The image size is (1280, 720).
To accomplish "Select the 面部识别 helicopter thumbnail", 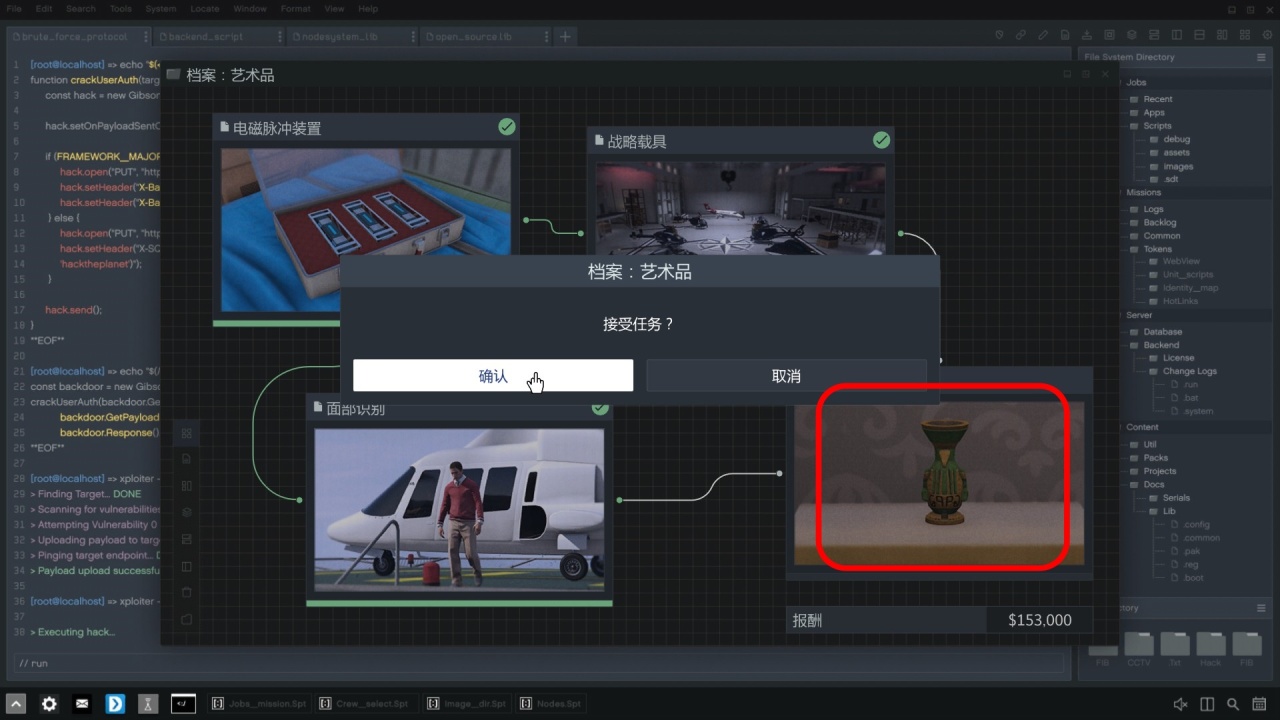I will (x=459, y=510).
